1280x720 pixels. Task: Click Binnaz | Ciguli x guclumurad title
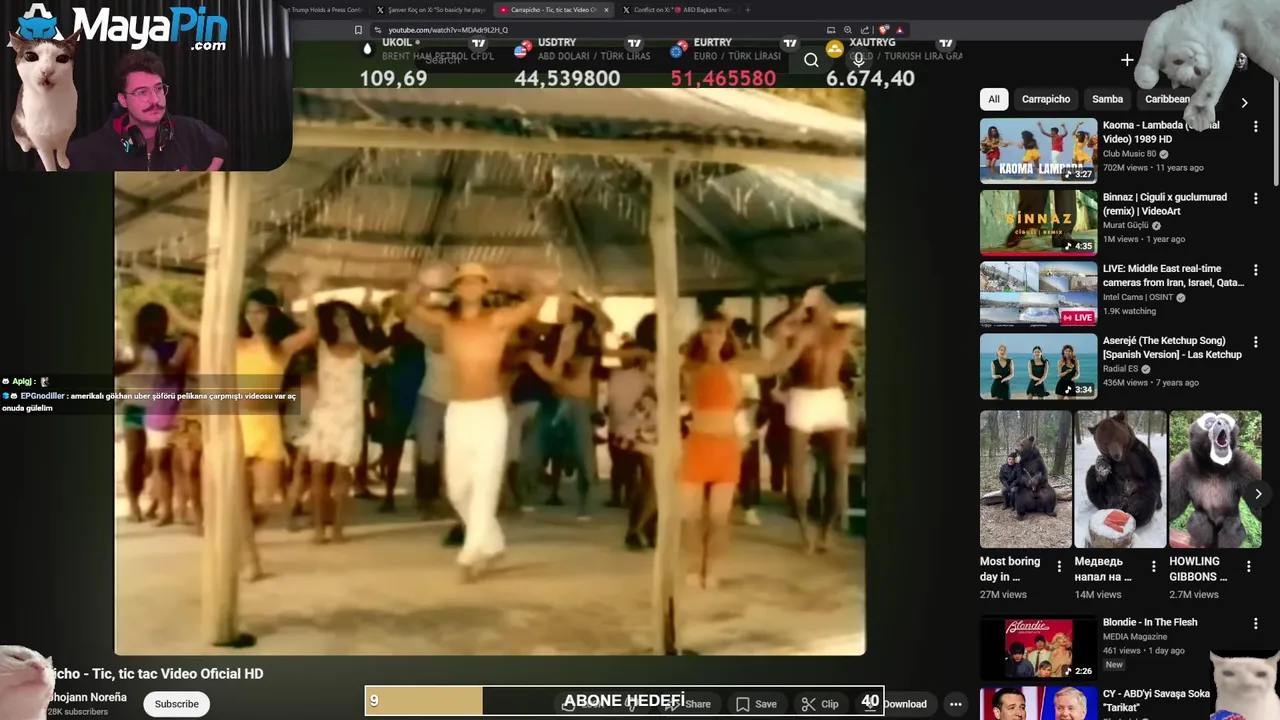[x=1165, y=204]
